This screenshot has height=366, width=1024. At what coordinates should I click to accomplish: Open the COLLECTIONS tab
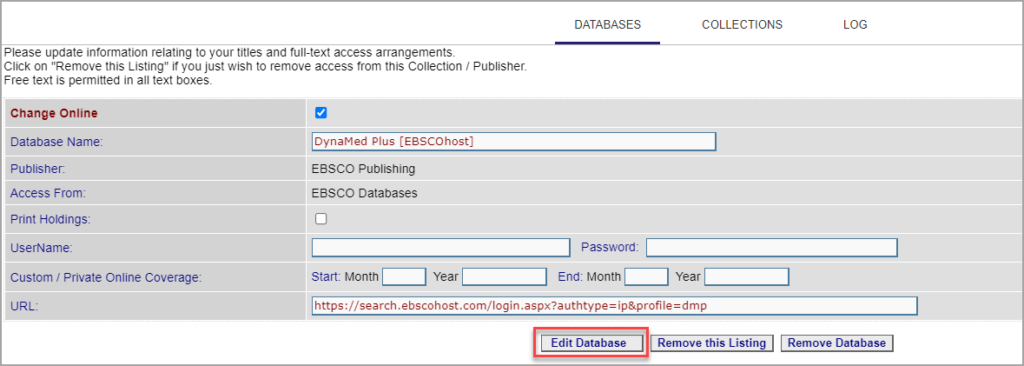point(742,25)
